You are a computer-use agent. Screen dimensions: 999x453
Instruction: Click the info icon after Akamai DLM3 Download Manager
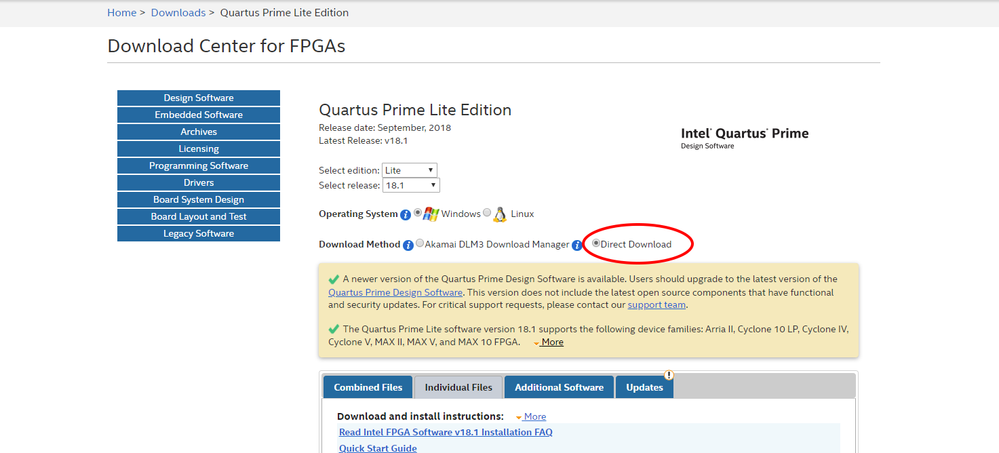[x=577, y=245]
